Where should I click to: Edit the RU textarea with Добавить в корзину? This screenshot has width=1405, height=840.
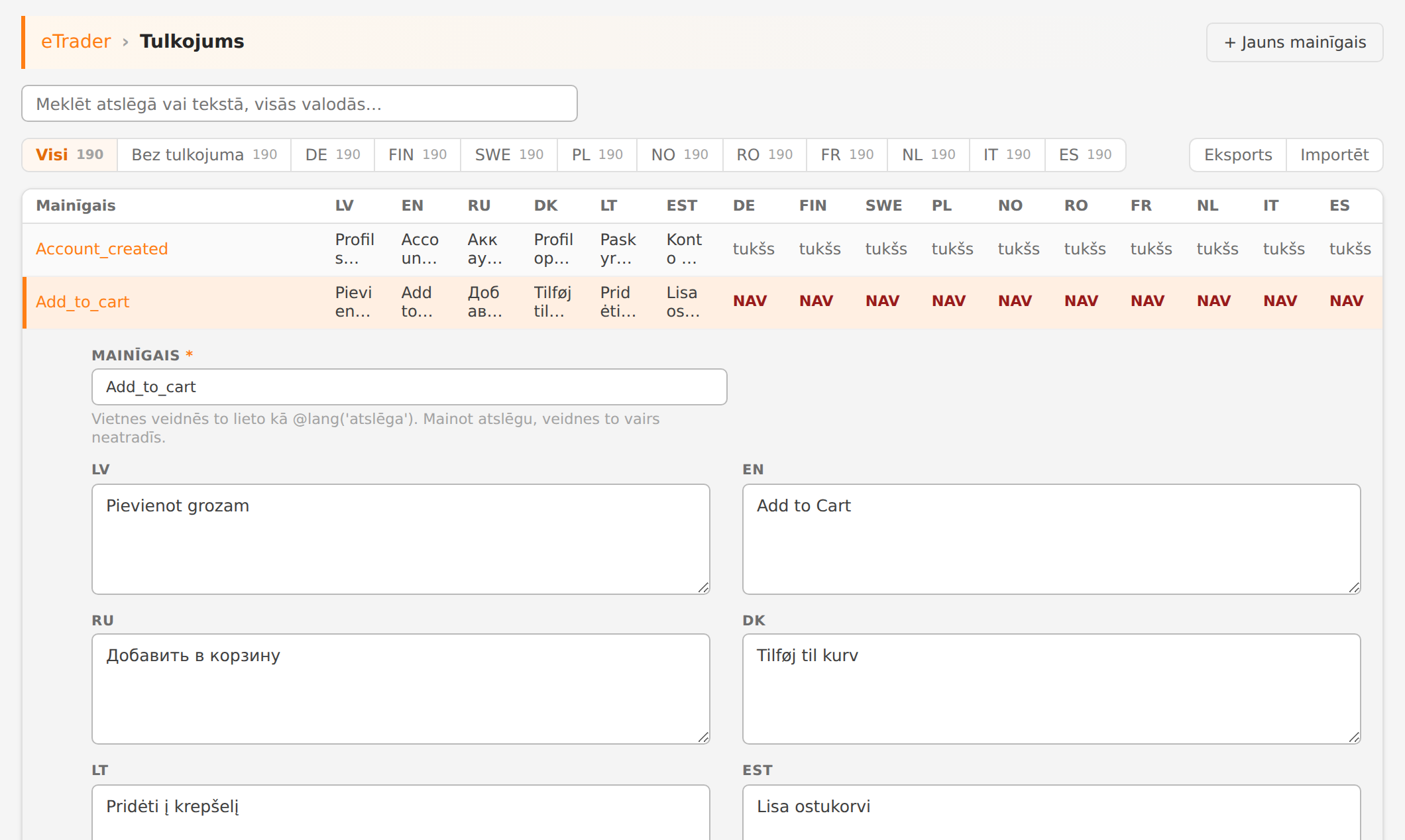[400, 689]
